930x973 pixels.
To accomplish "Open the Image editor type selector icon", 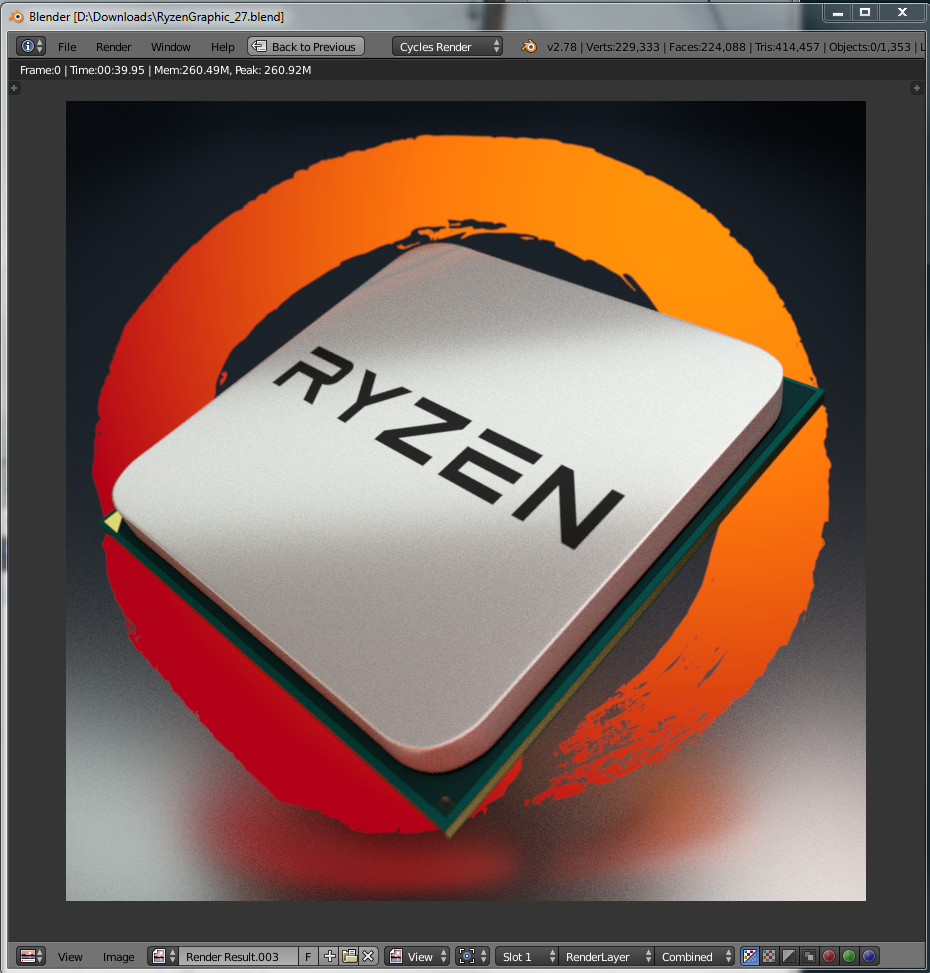I will click(31, 957).
